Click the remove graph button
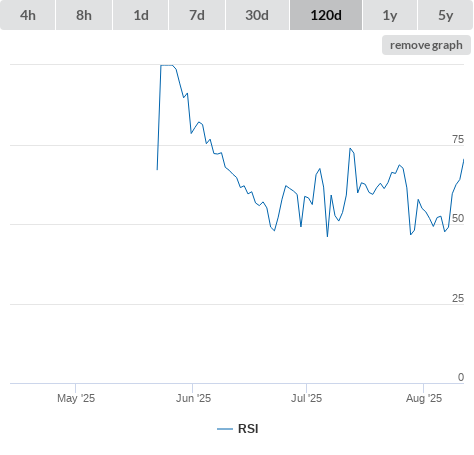Screen dimensions: 474x455 426,45
